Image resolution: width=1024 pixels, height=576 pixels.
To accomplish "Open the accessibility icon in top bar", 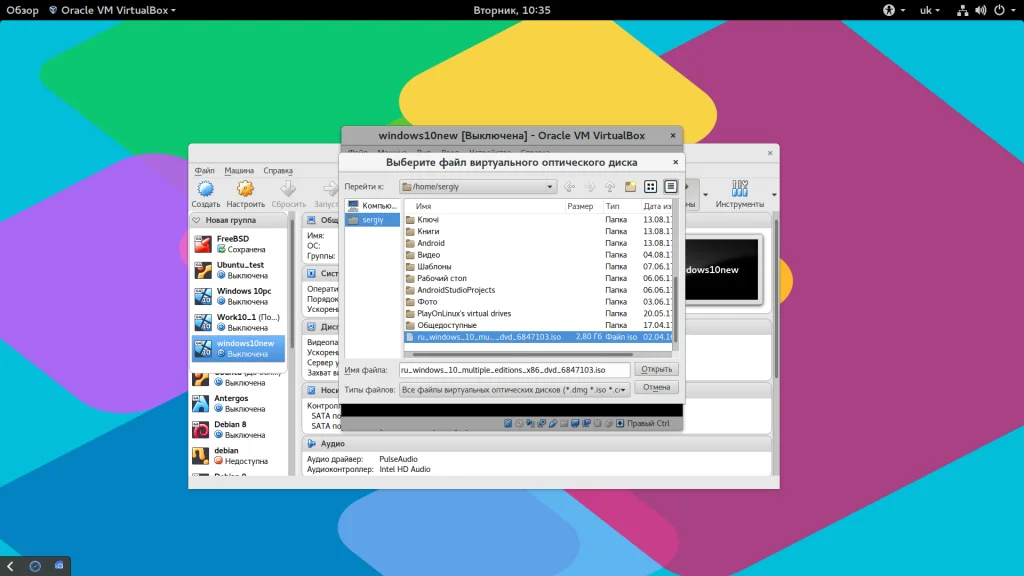I will coord(887,10).
